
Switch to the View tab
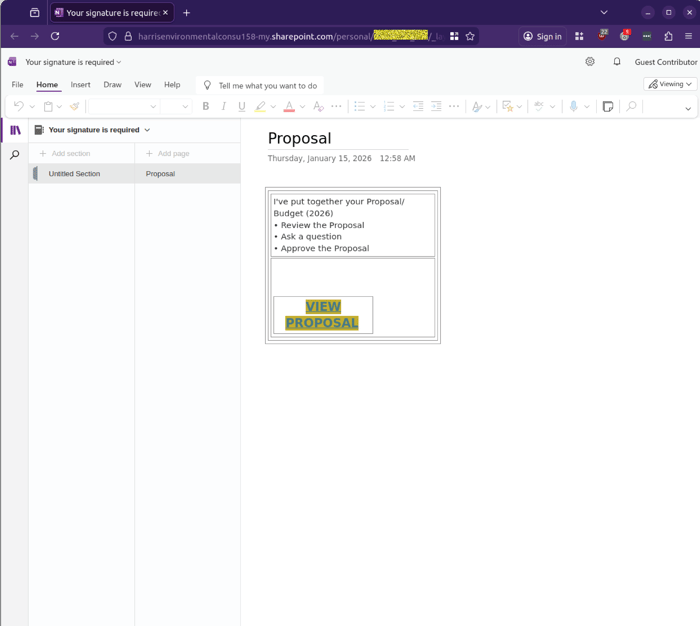pos(143,84)
